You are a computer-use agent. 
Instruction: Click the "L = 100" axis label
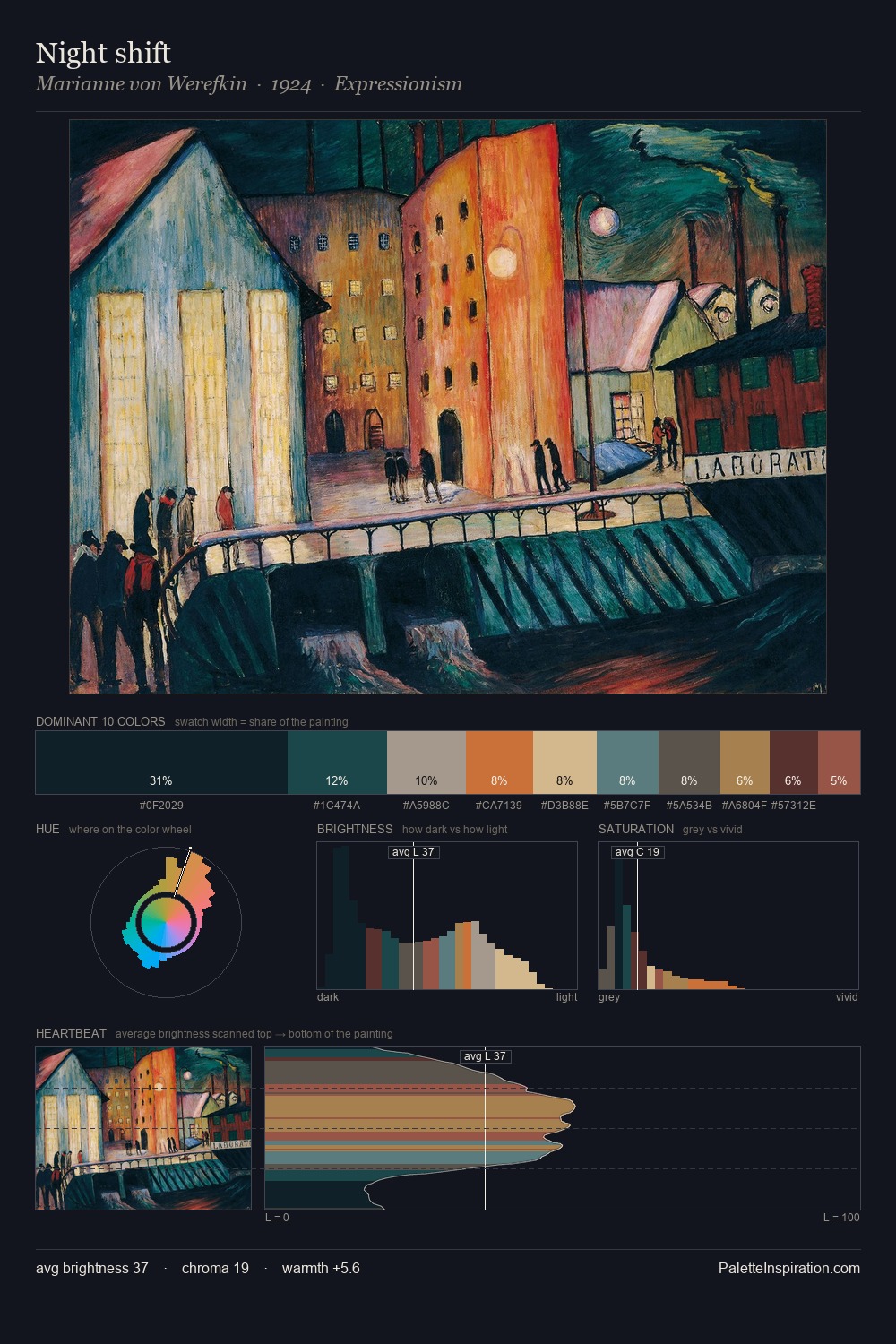pos(841,1218)
